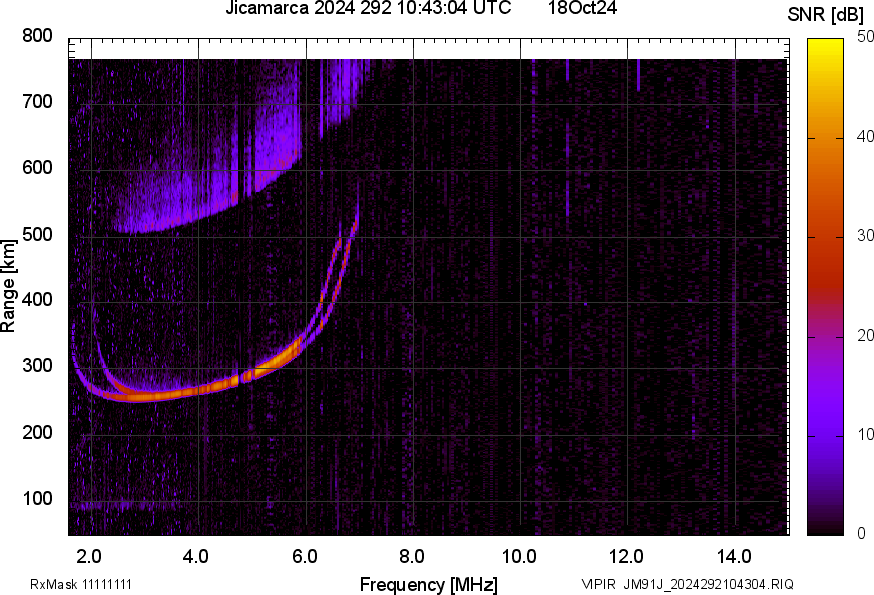
Task: Click the '300' range tick label
Action: [37, 366]
